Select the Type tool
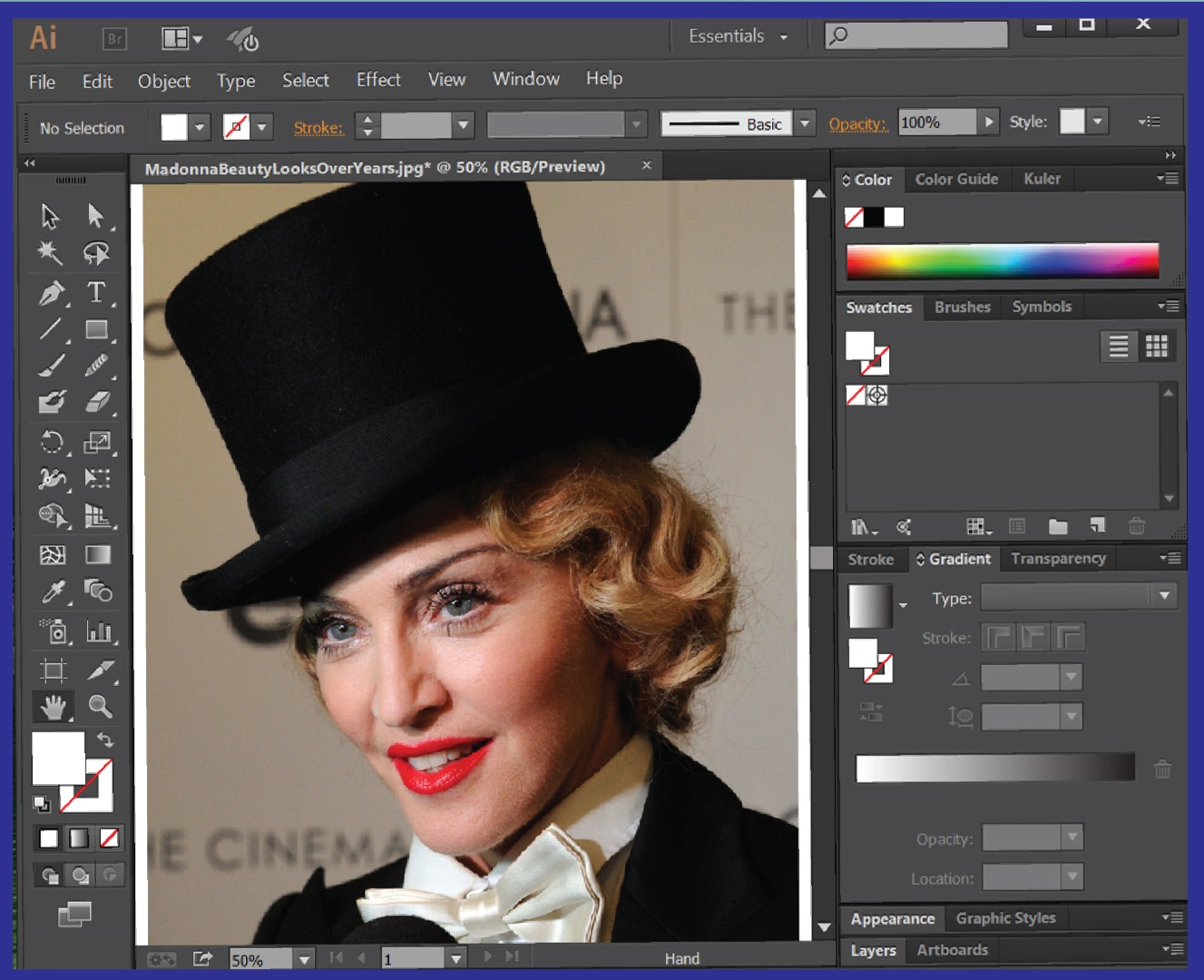The height and width of the screenshot is (980, 1204). tap(96, 292)
